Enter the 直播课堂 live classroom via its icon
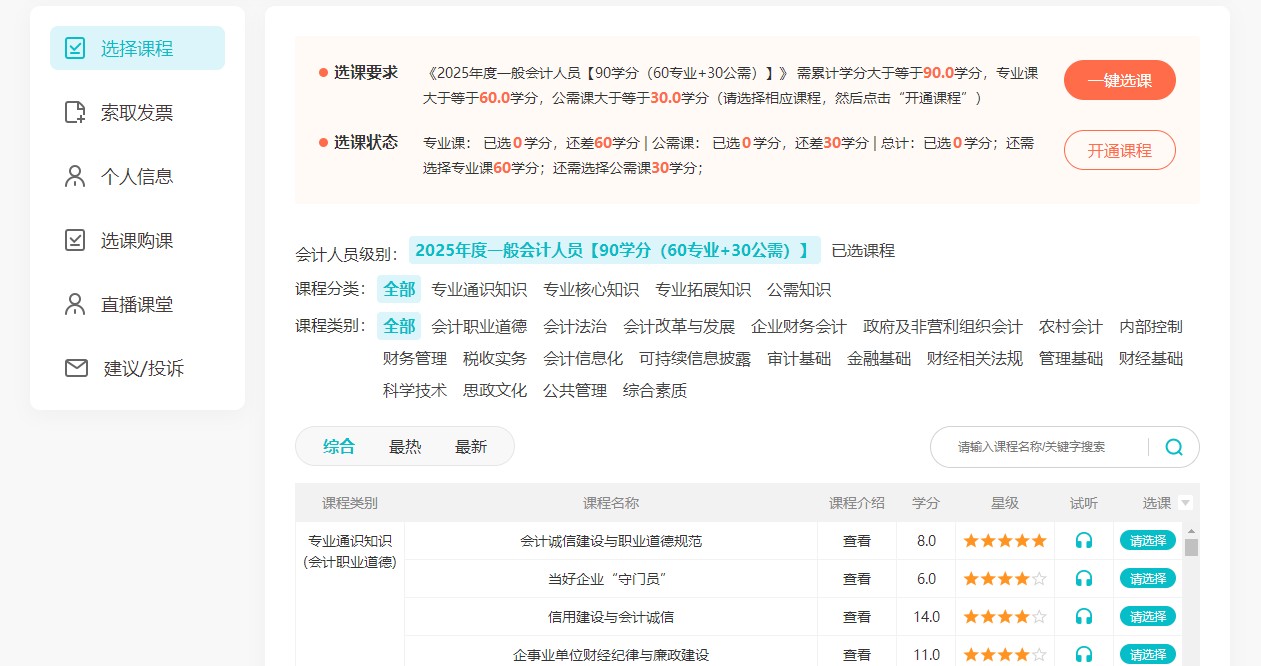The height and width of the screenshot is (666, 1261). 74,303
